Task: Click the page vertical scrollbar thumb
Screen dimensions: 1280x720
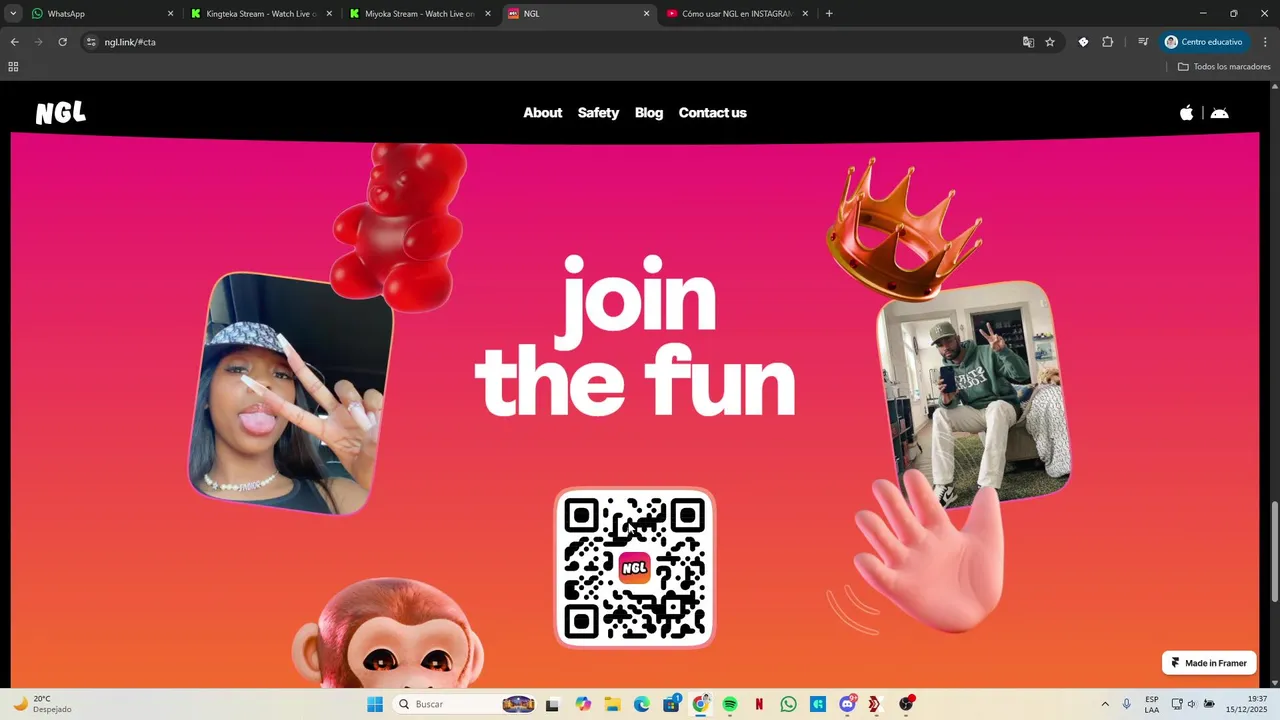Action: pyautogui.click(x=1274, y=551)
